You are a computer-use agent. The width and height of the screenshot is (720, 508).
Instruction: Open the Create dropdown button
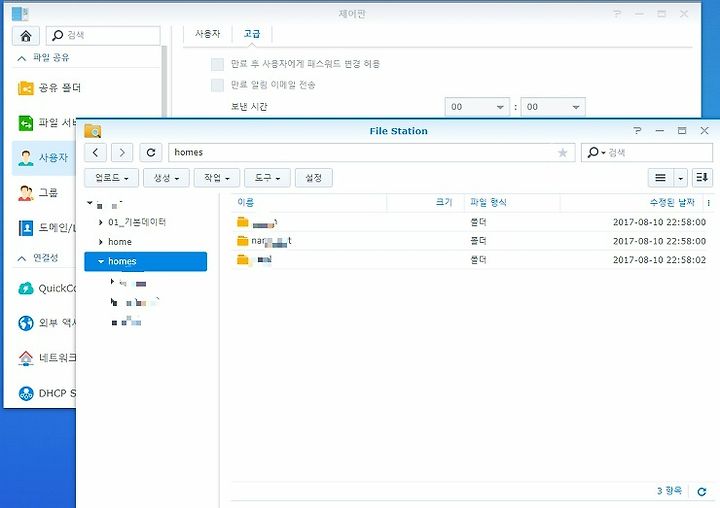[x=166, y=178]
